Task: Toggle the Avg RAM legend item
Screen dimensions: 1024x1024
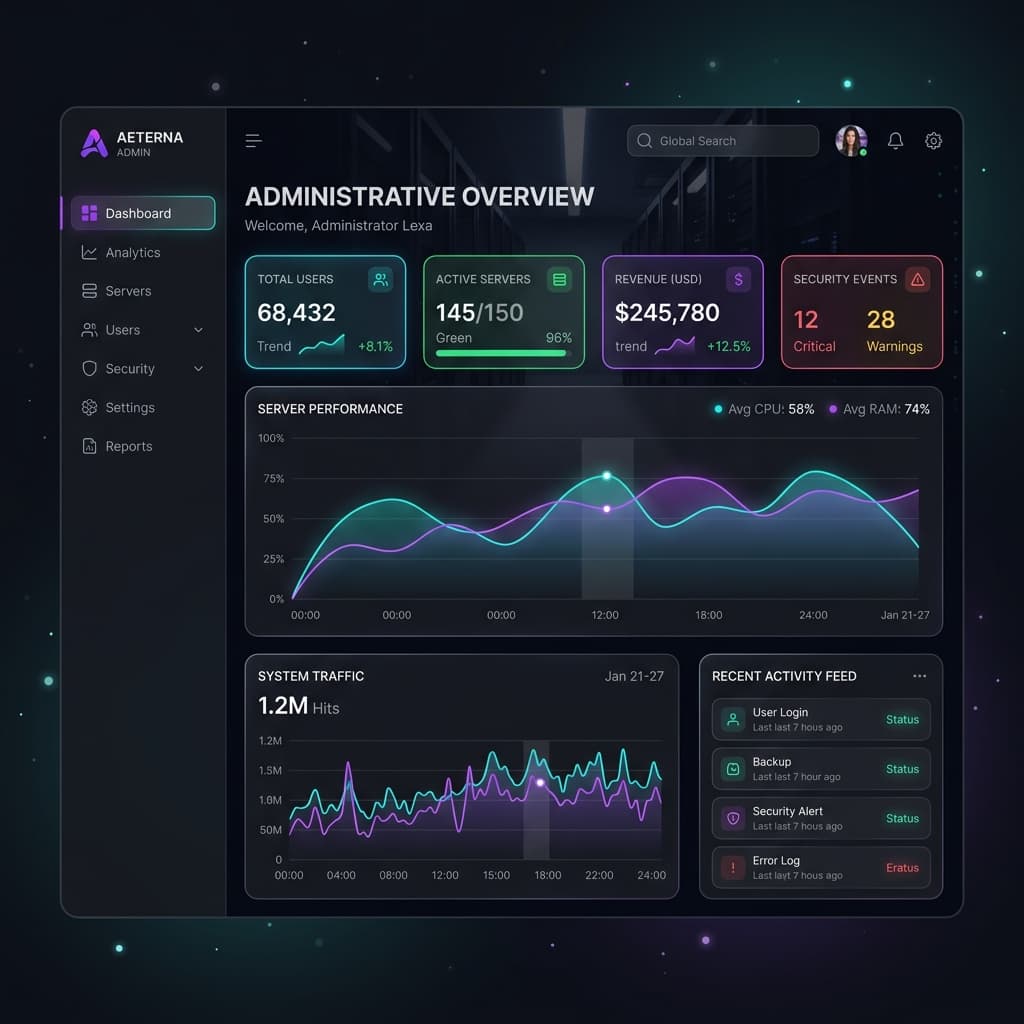Action: click(x=879, y=409)
